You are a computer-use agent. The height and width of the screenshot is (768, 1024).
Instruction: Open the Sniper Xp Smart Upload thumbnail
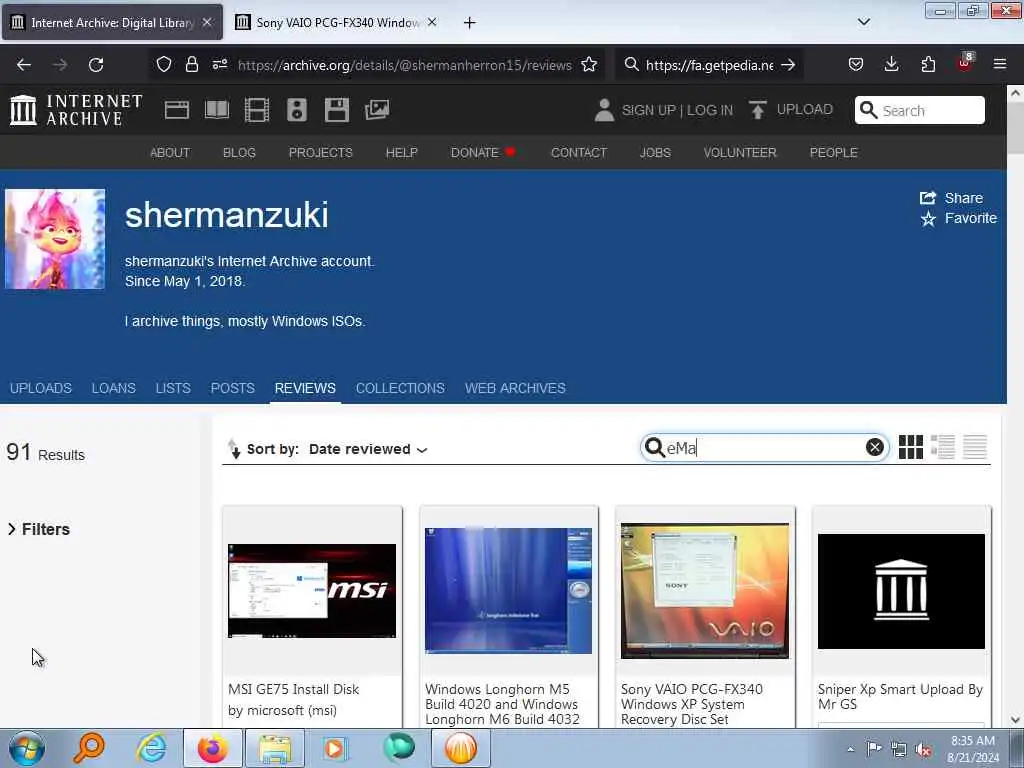(x=901, y=591)
